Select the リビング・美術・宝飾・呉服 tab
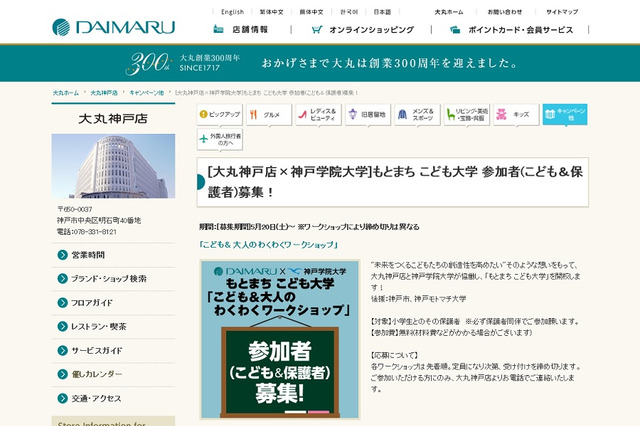 [x=467, y=115]
